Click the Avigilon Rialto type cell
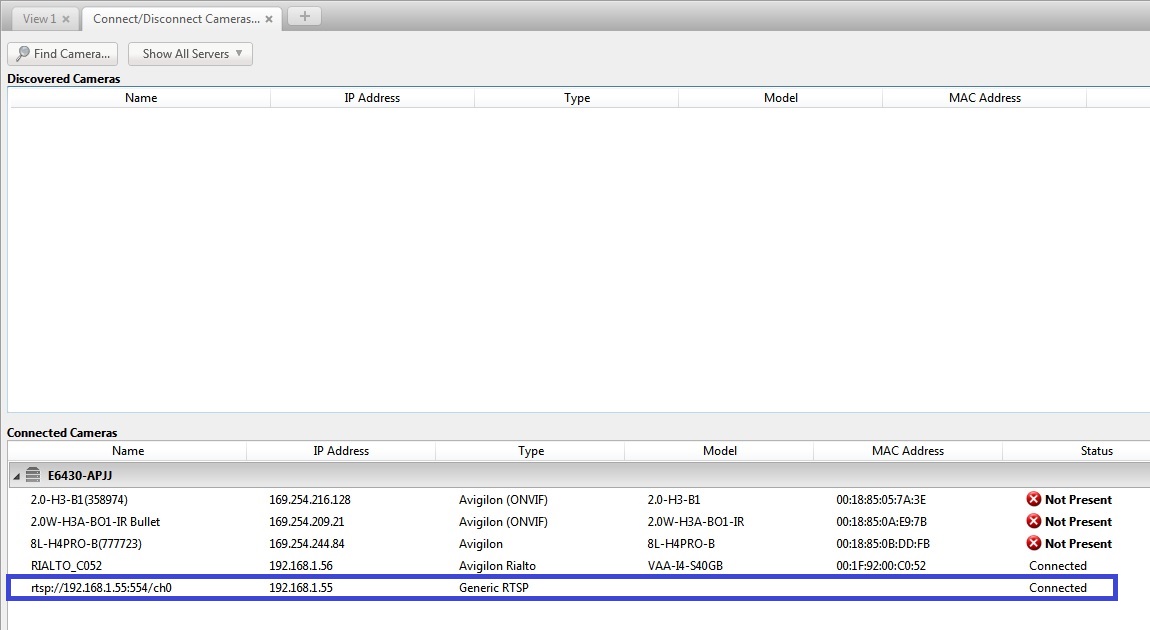The image size is (1150, 630). point(497,565)
